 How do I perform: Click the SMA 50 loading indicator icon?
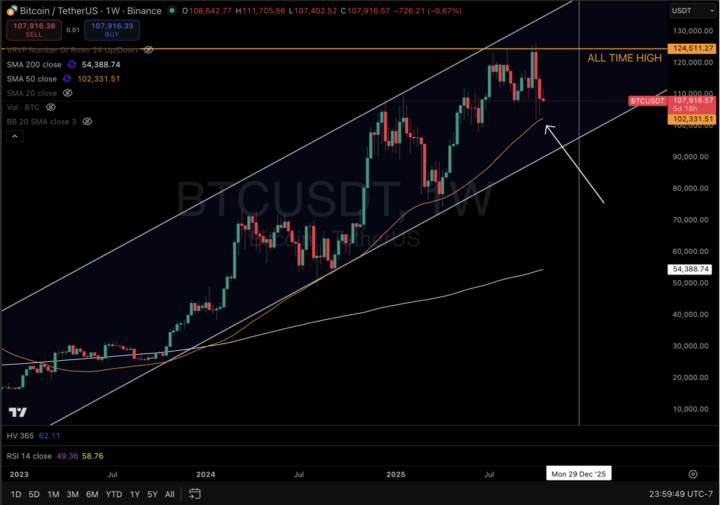67,79
